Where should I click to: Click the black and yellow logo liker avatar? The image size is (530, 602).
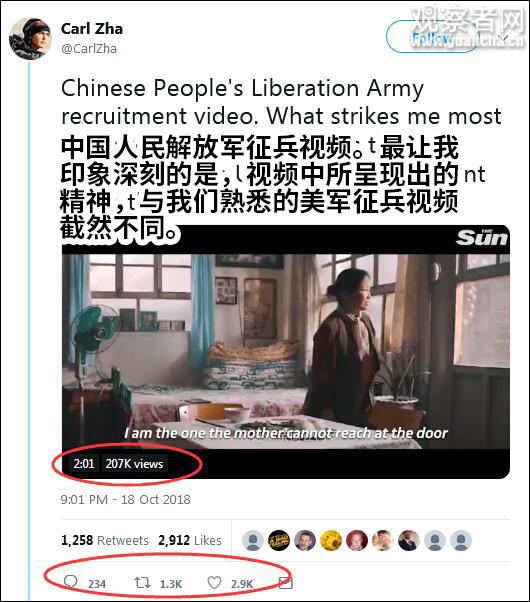tap(279, 541)
